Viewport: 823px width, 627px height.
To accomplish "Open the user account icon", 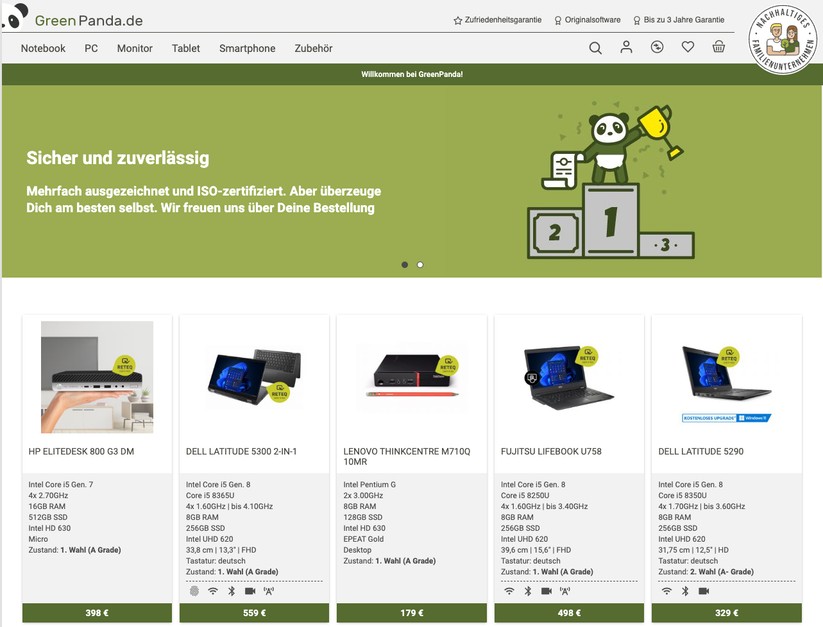I will click(x=626, y=47).
